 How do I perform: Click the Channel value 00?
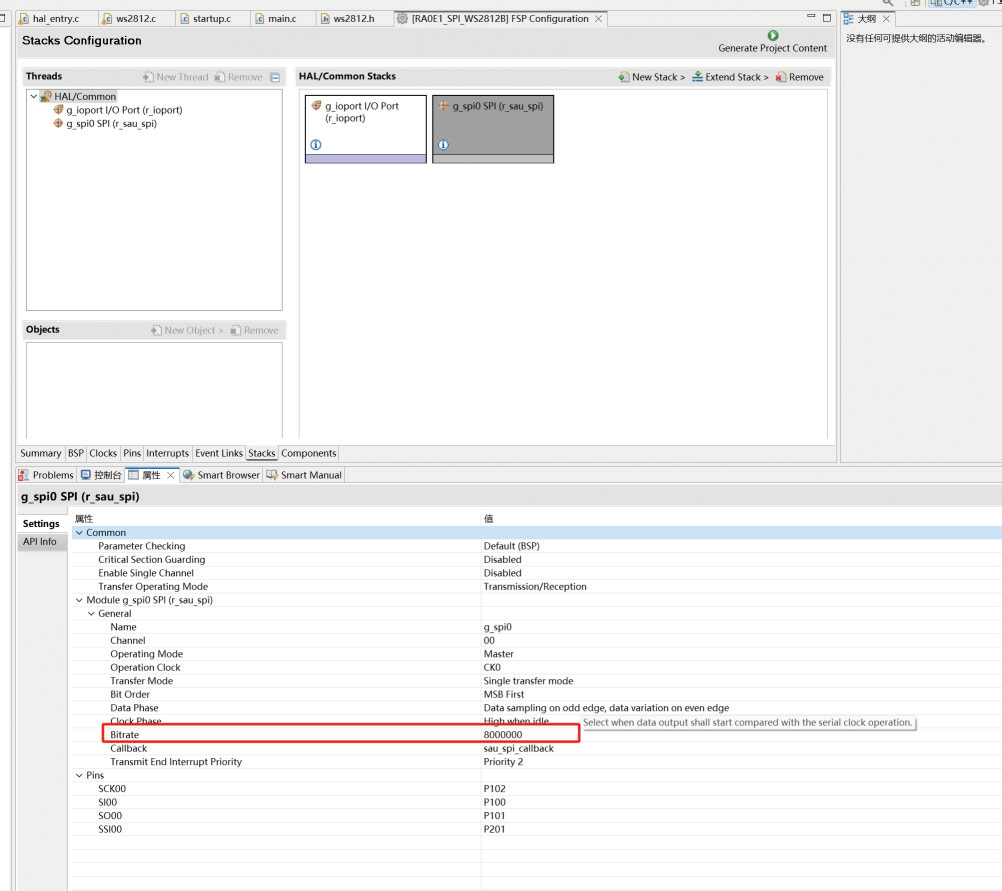(x=489, y=640)
